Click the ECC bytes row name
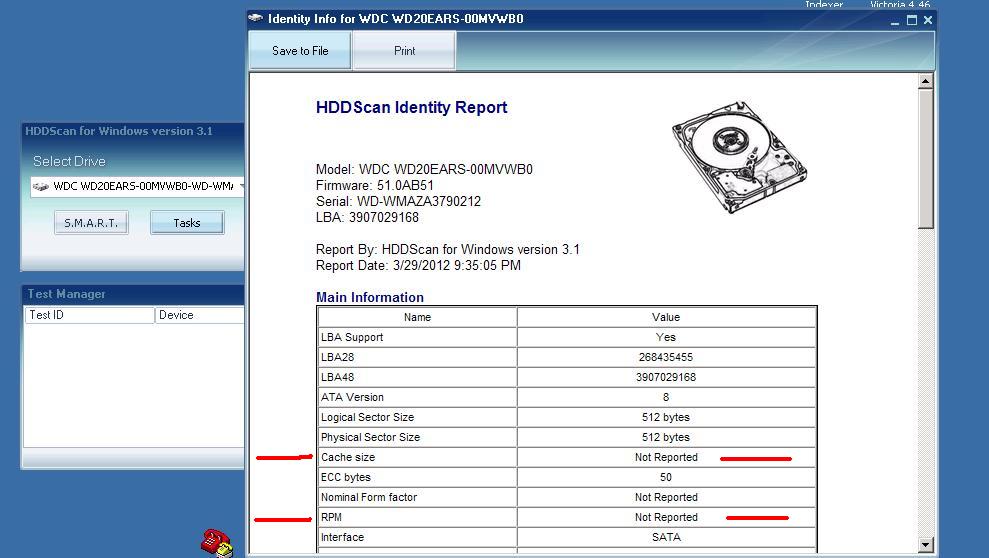Image resolution: width=989 pixels, height=558 pixels. [346, 477]
